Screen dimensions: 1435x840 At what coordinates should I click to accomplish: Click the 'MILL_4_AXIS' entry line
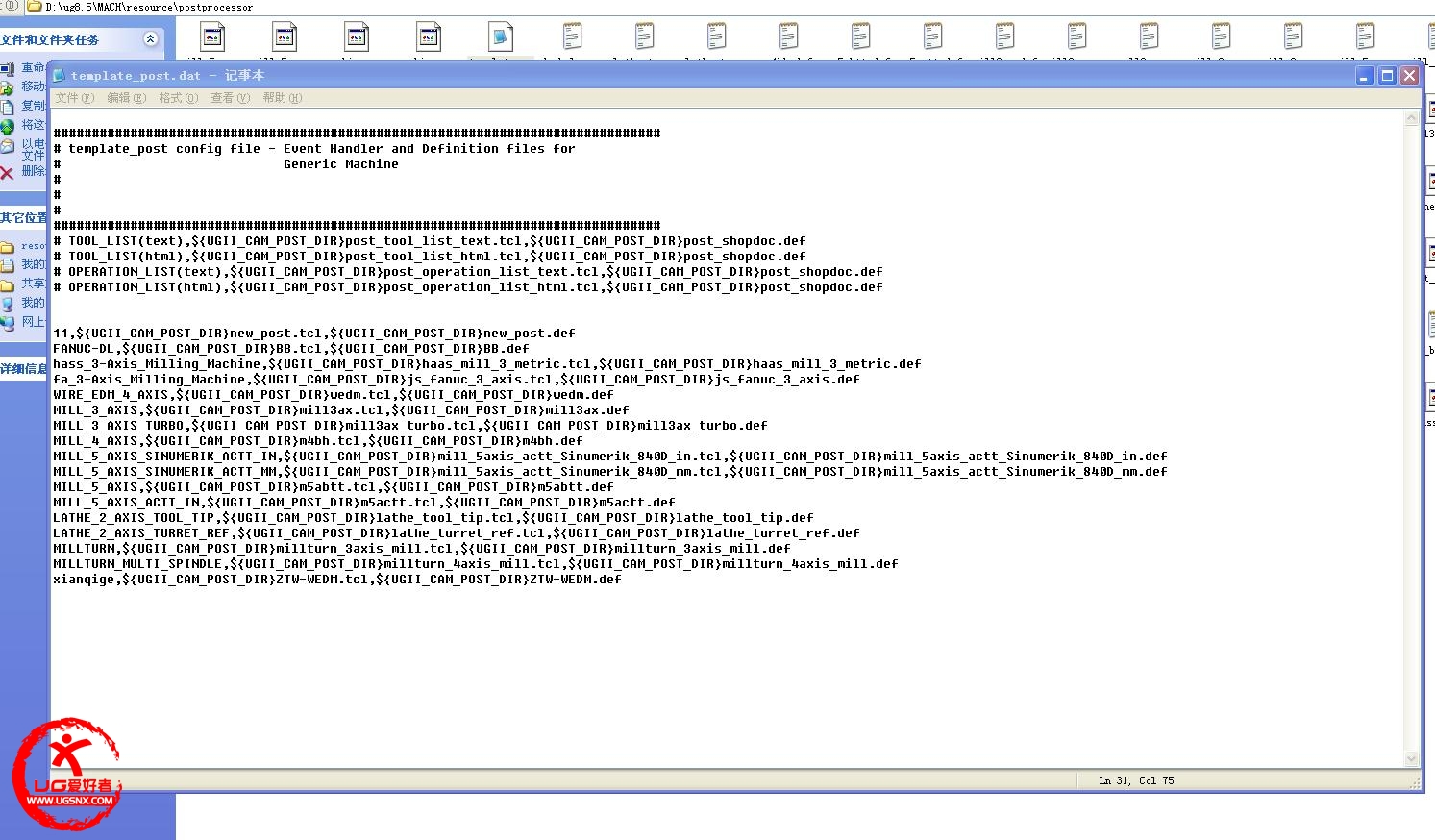tap(318, 441)
